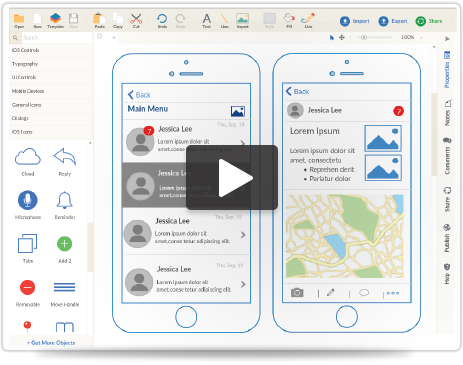Viewport: 463px width, 365px height.
Task: Open the Notes side tab
Action: [x=447, y=112]
